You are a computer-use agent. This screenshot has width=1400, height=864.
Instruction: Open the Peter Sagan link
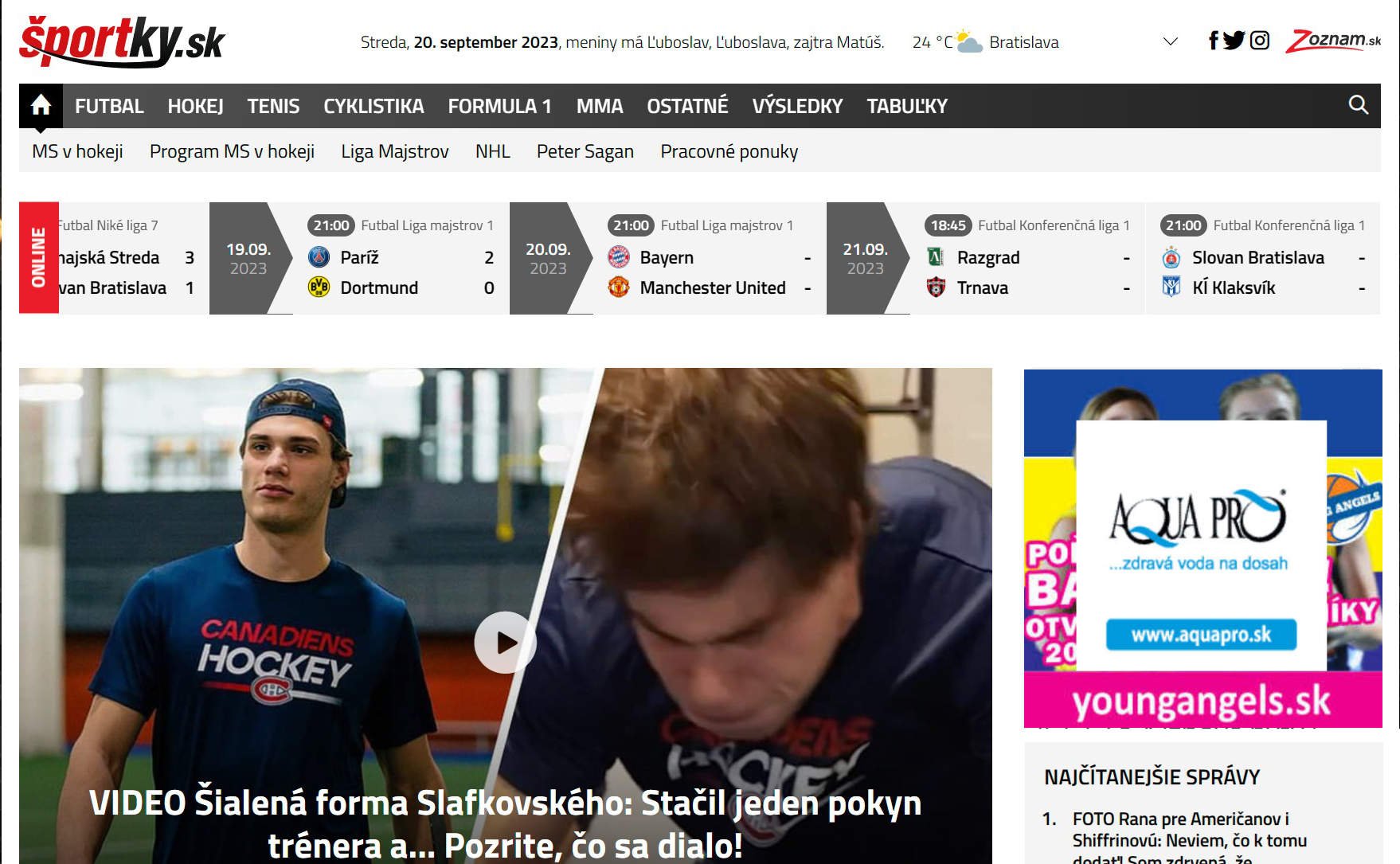click(x=585, y=151)
